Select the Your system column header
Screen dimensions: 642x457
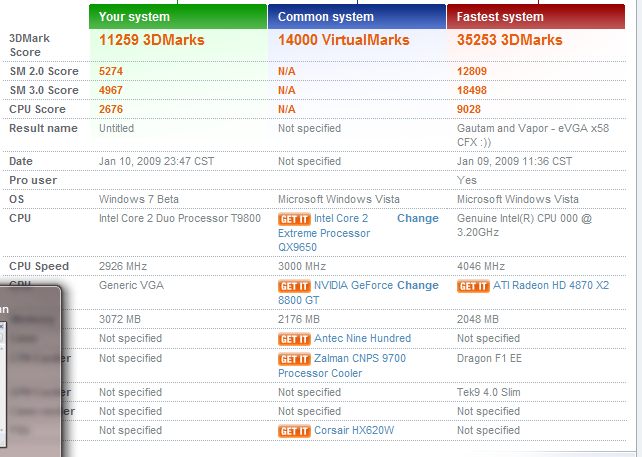click(178, 17)
